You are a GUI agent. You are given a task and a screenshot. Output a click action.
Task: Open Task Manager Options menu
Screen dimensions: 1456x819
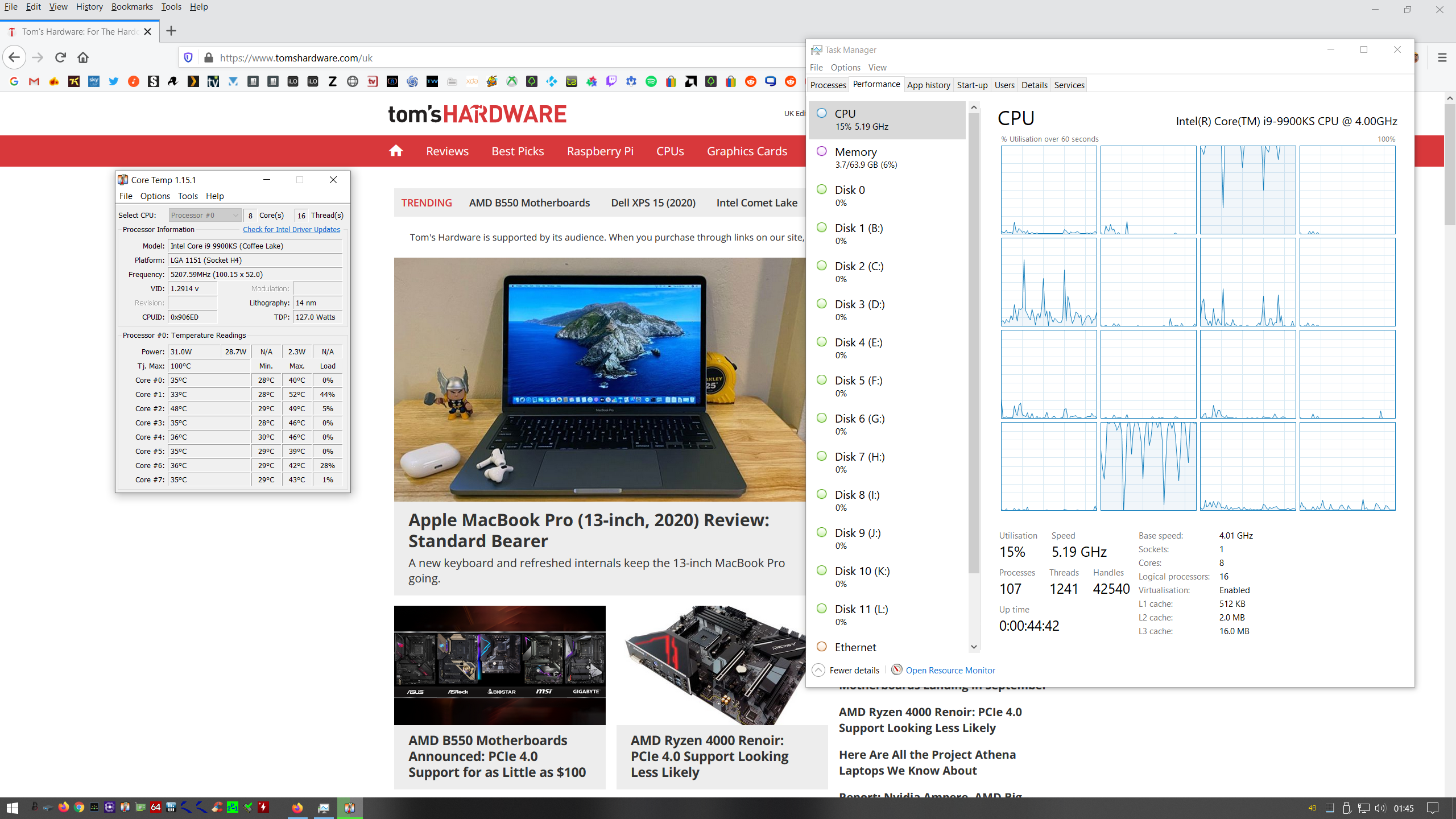(845, 67)
